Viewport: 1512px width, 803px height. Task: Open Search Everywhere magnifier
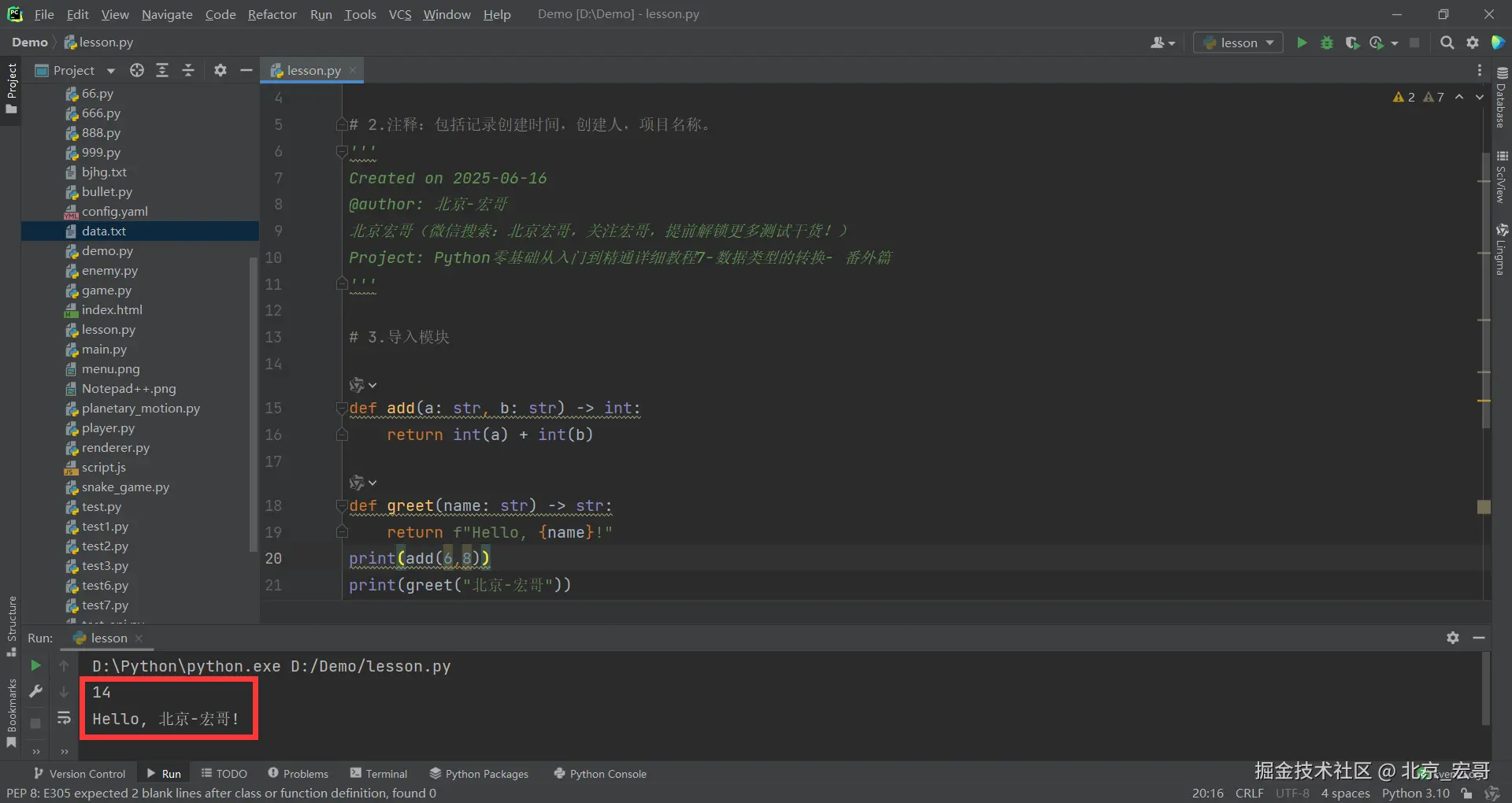coord(1447,43)
